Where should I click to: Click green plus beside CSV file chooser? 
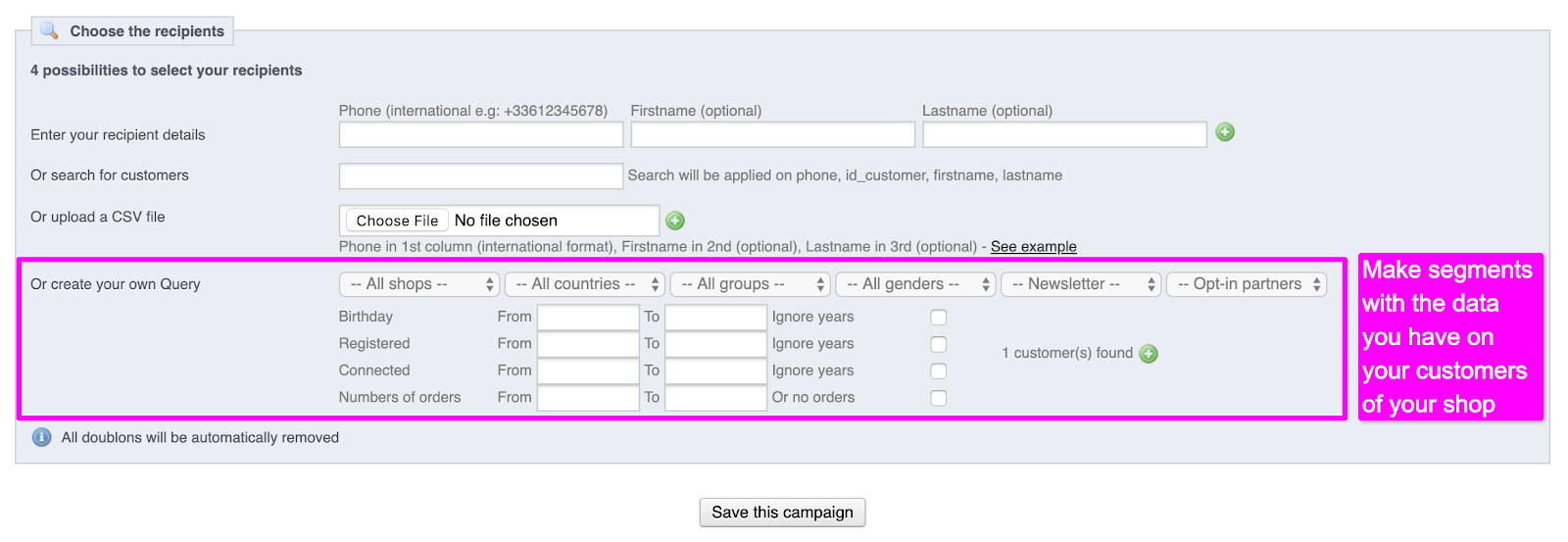[x=675, y=221]
